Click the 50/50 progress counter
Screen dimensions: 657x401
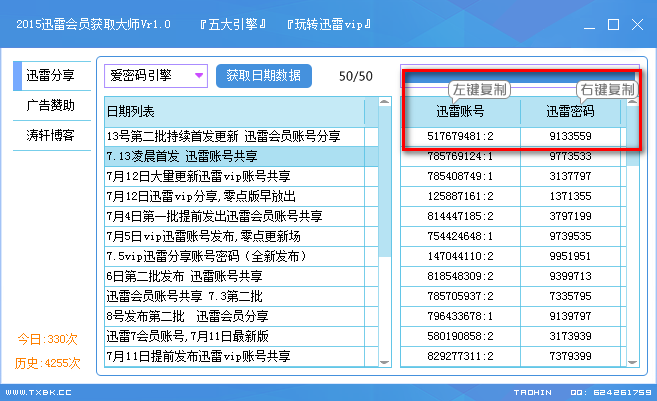pyautogui.click(x=356, y=76)
